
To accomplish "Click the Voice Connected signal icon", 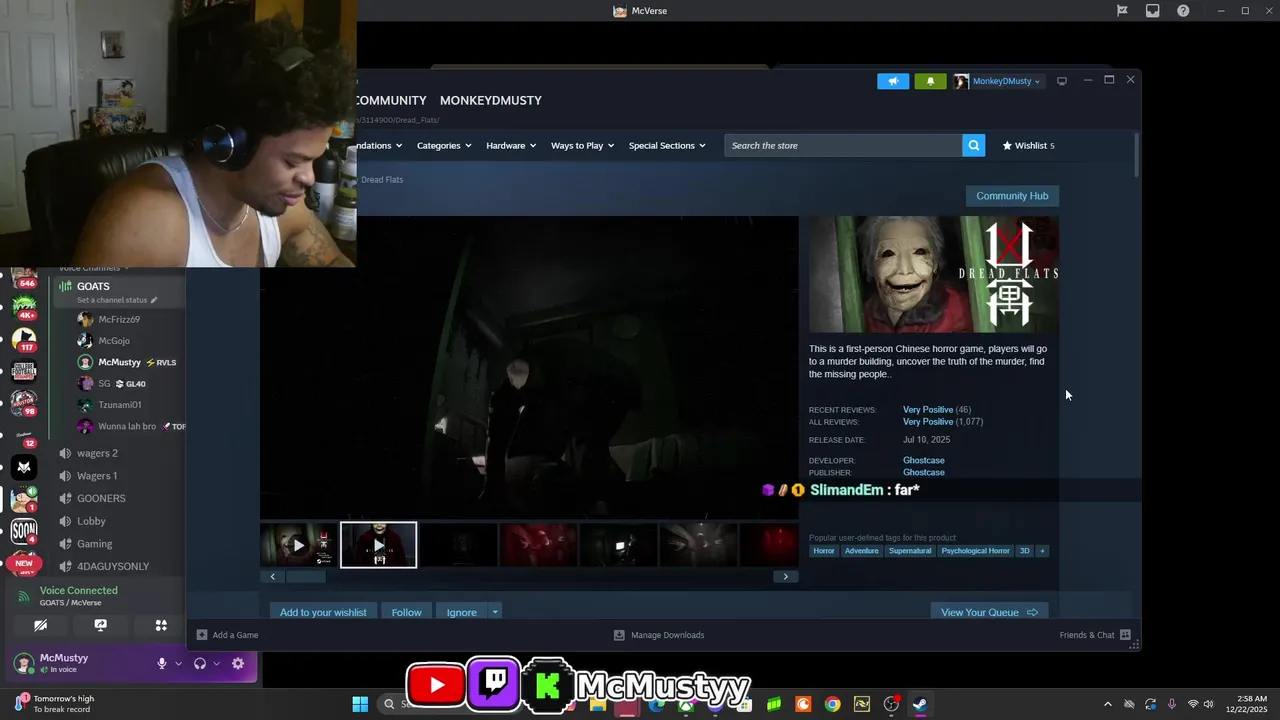I will click(x=24, y=596).
